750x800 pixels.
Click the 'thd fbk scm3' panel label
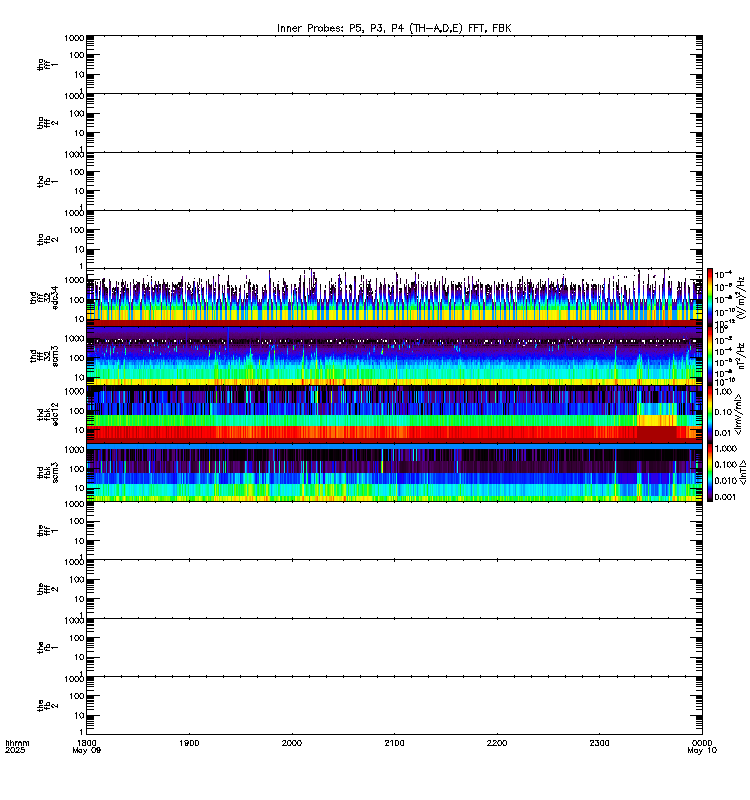(47, 472)
